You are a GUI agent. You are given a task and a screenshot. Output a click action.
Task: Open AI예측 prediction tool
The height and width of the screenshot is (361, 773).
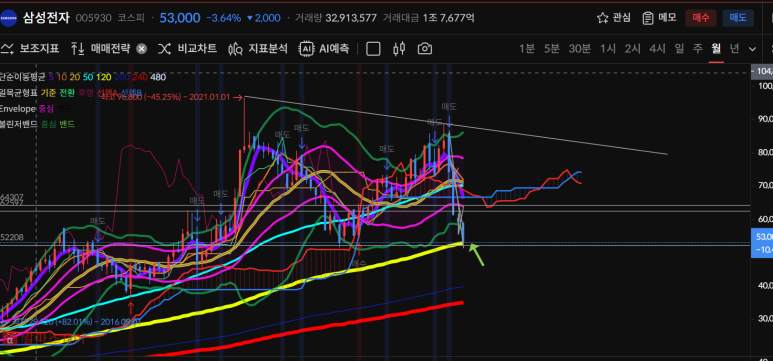pyautogui.click(x=324, y=48)
